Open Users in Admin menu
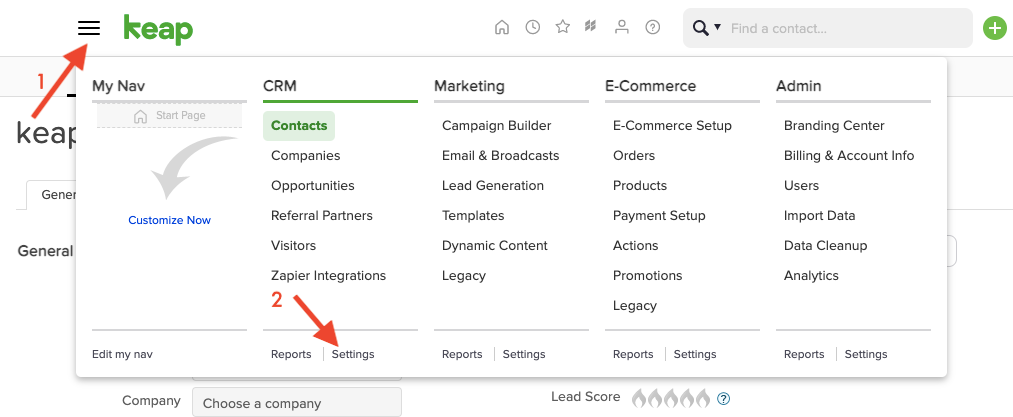This screenshot has width=1013, height=417. click(801, 186)
